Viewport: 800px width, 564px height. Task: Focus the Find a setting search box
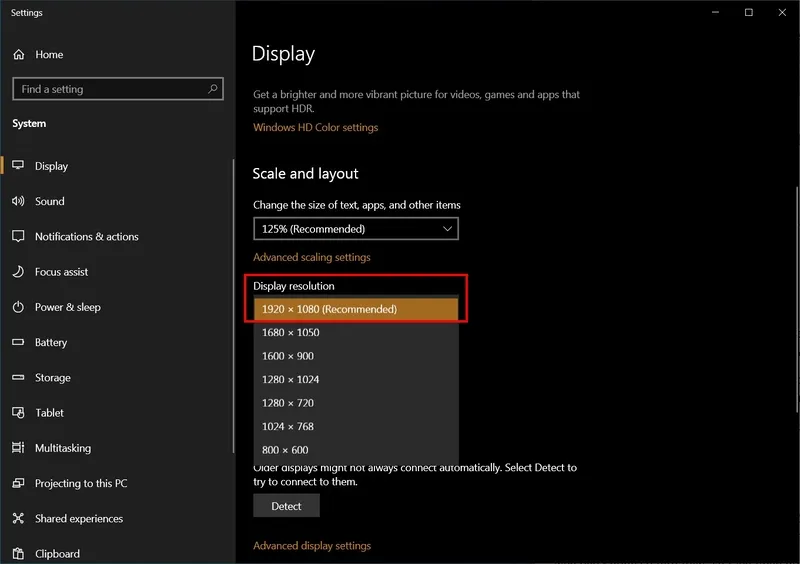coord(110,89)
